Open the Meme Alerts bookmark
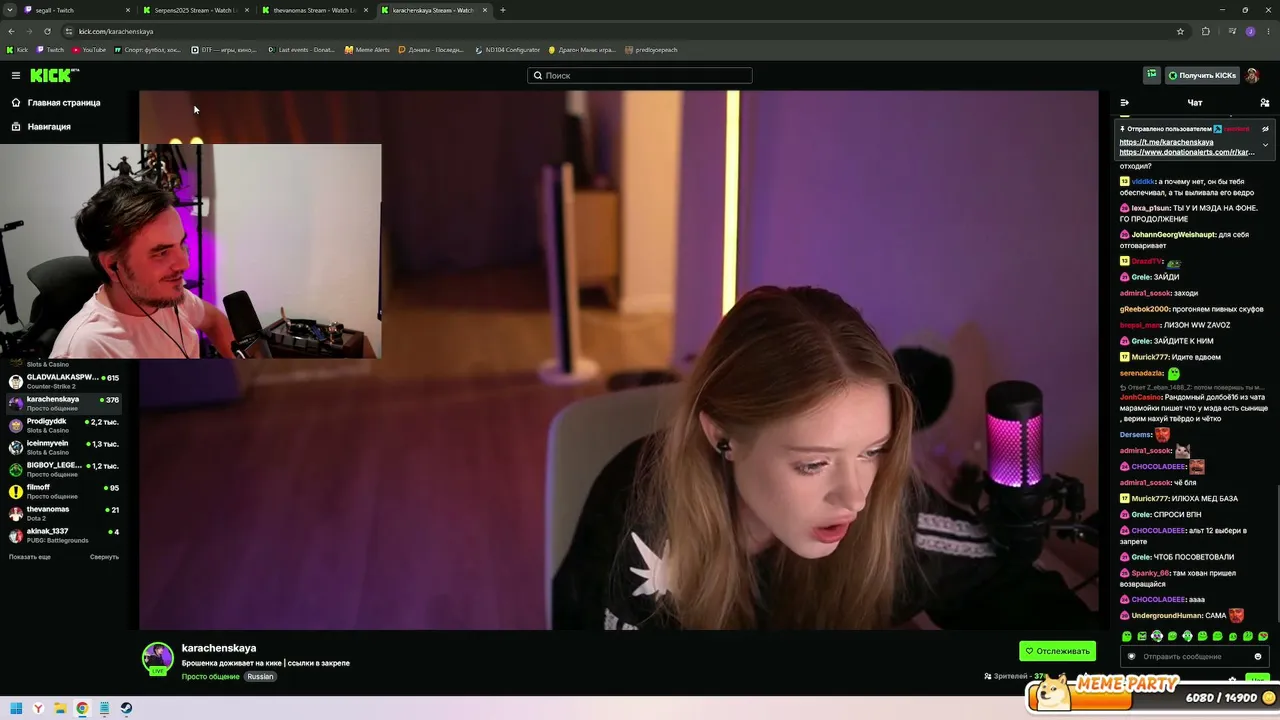 click(x=367, y=50)
